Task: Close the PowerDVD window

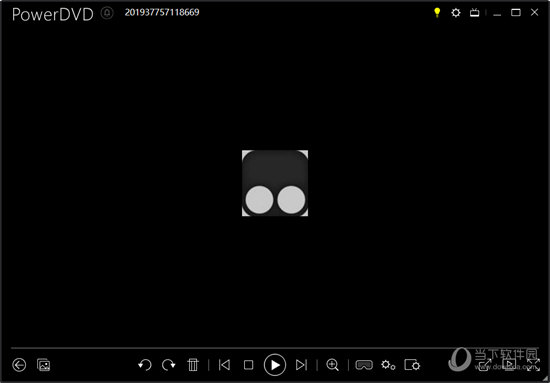Action: point(534,13)
